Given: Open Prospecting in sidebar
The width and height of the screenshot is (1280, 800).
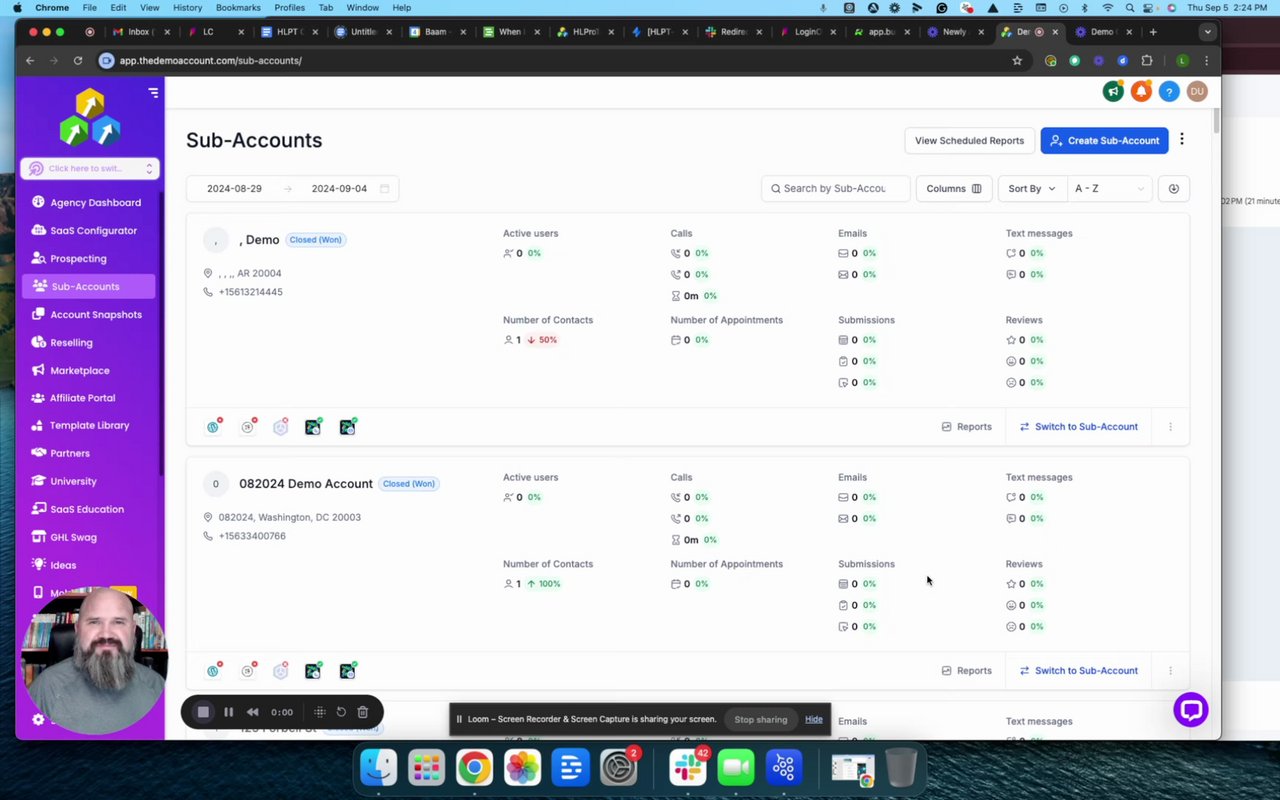Looking at the screenshot, I should pyautogui.click(x=87, y=258).
